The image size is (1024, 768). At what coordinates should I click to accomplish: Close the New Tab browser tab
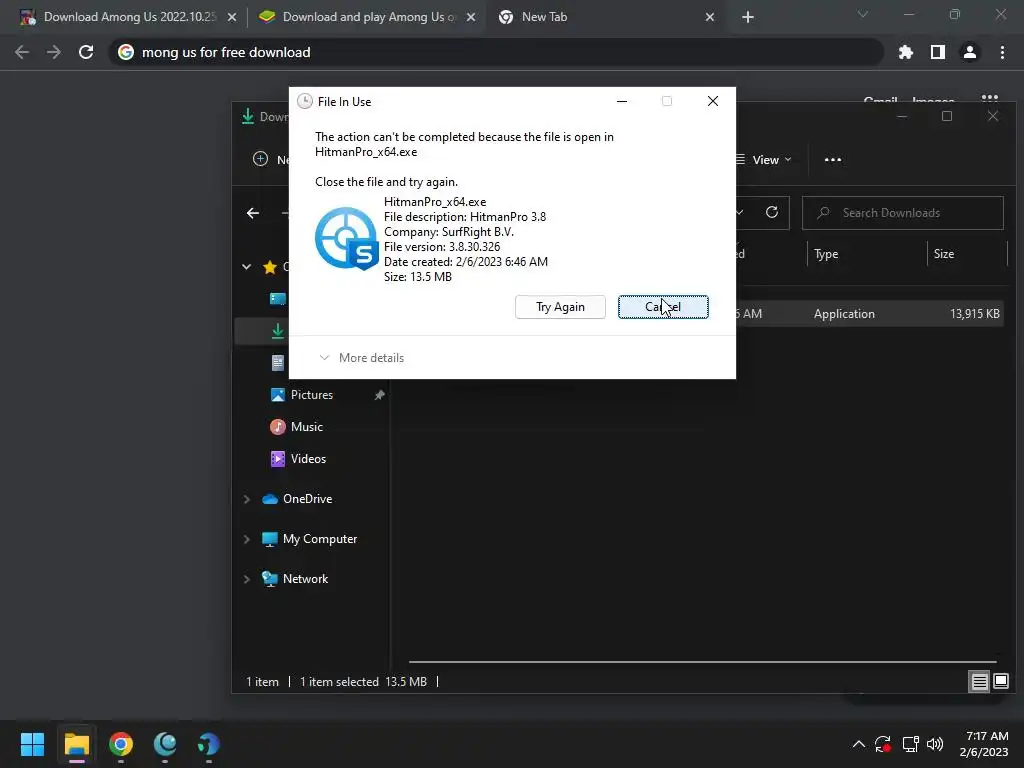pyautogui.click(x=710, y=17)
